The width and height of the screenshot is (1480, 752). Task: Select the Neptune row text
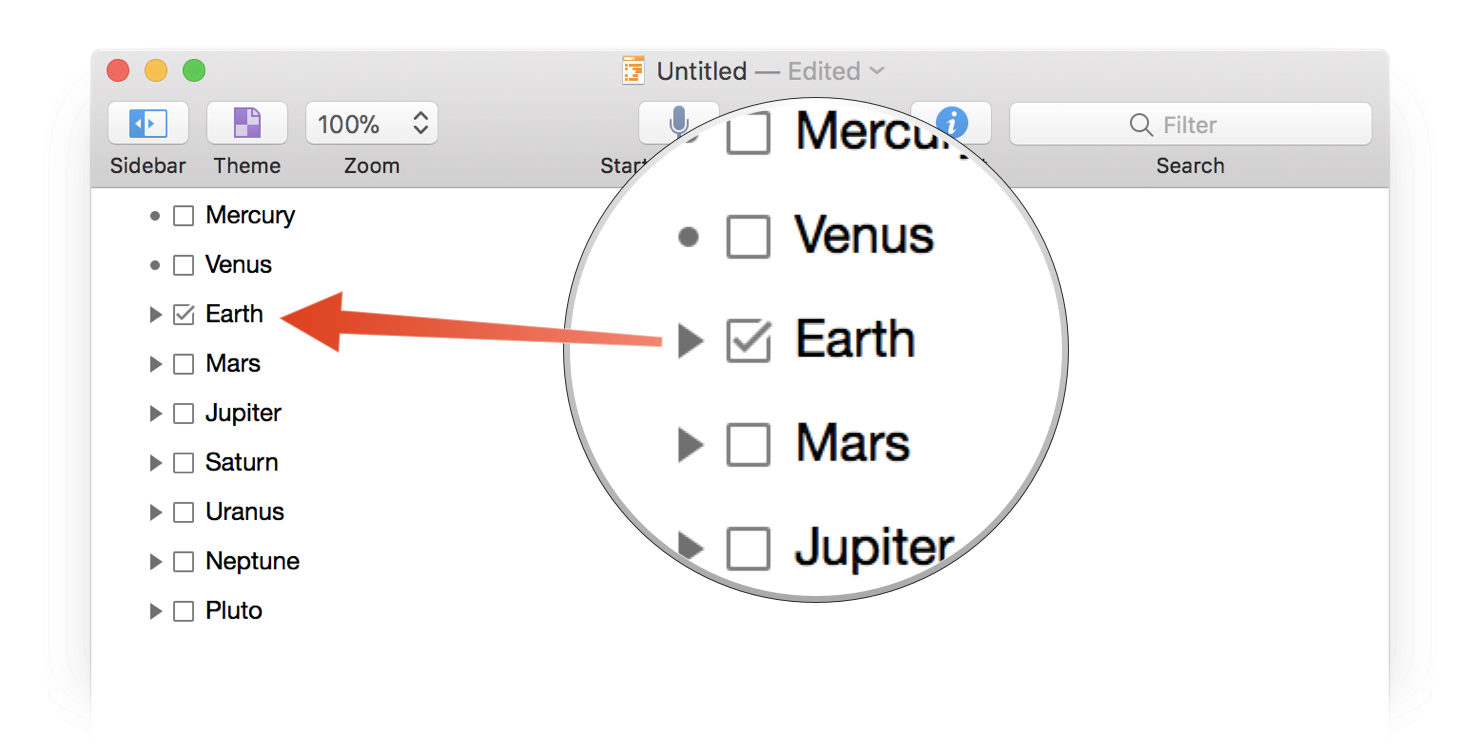[252, 561]
